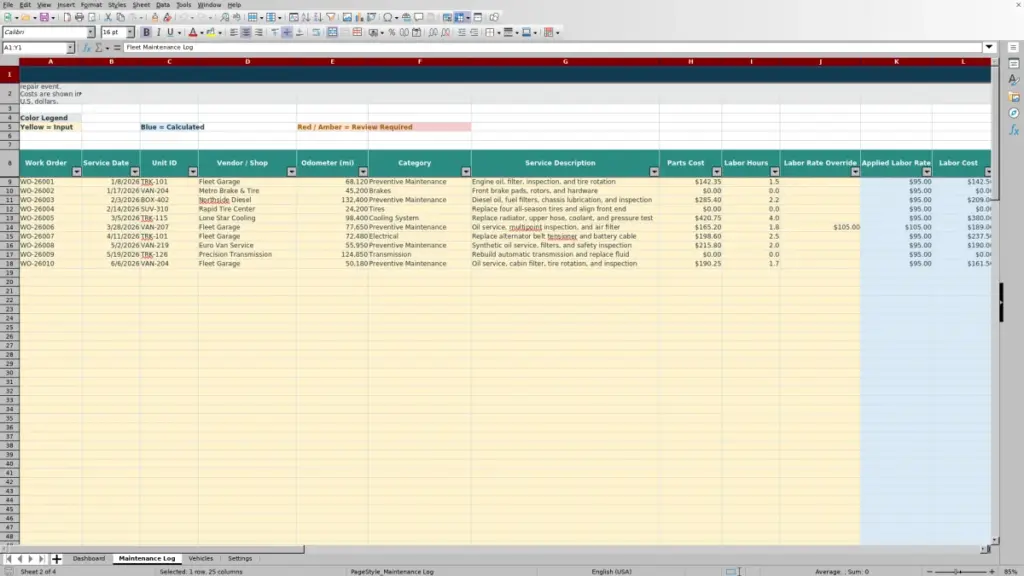Screen dimensions: 1024x576
Task: Open the Category filter dropdown
Action: click(466, 172)
